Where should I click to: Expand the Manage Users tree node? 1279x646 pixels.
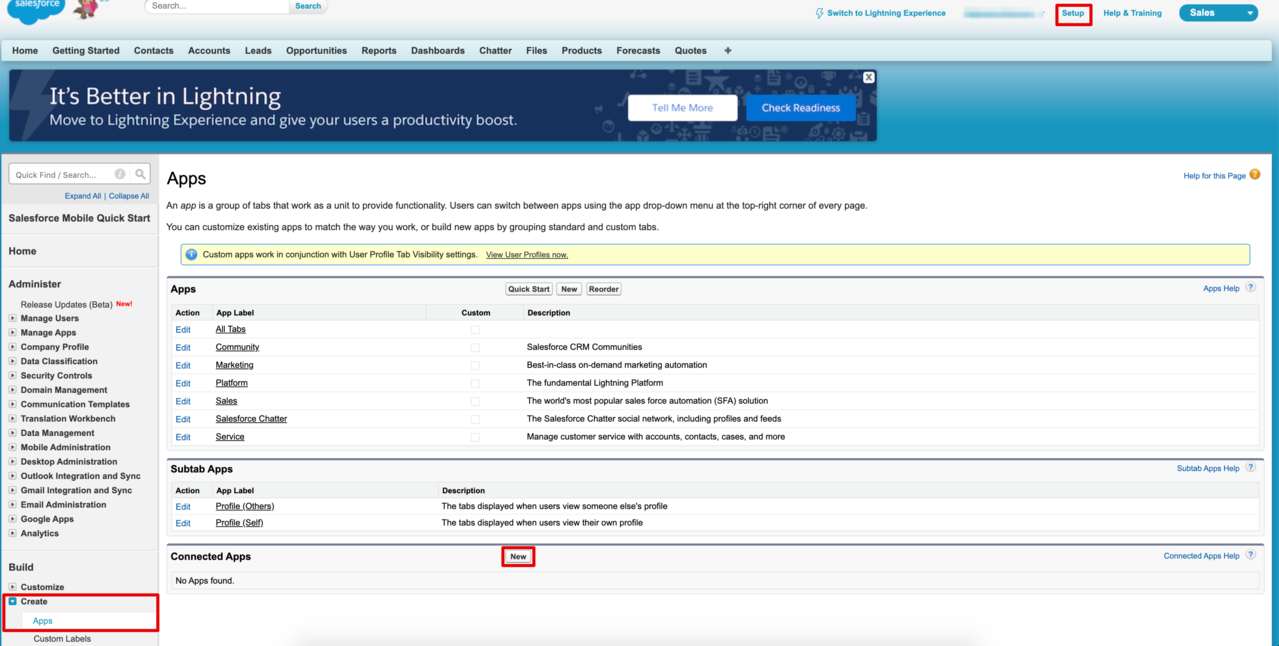click(x=13, y=318)
